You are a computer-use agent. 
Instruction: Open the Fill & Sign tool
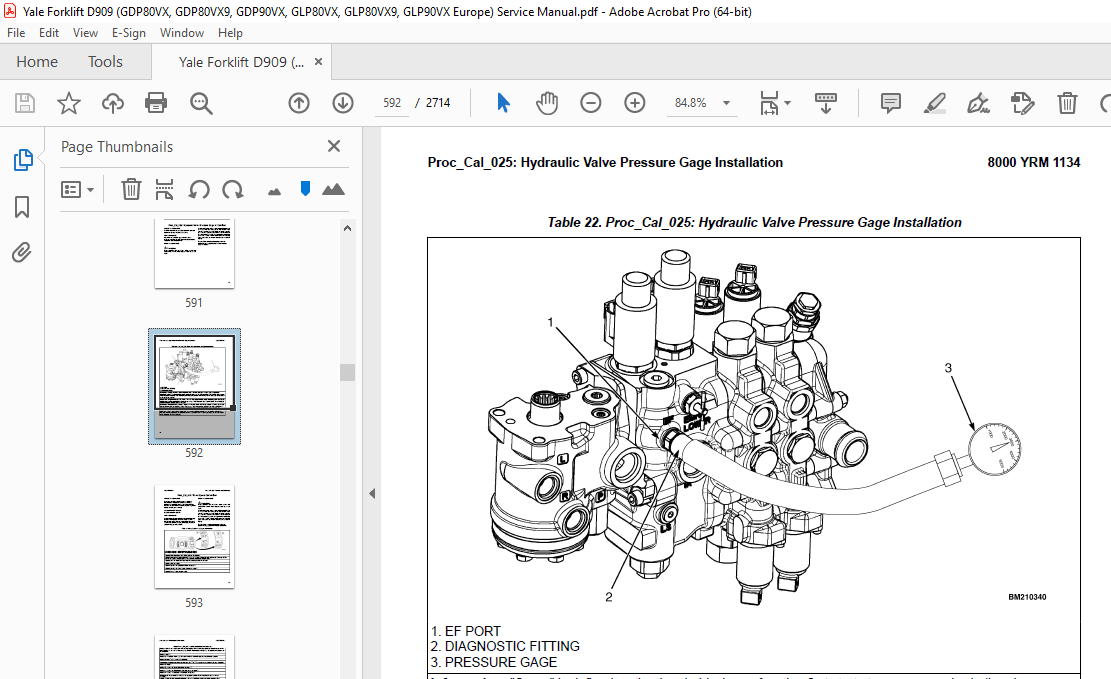(x=979, y=103)
